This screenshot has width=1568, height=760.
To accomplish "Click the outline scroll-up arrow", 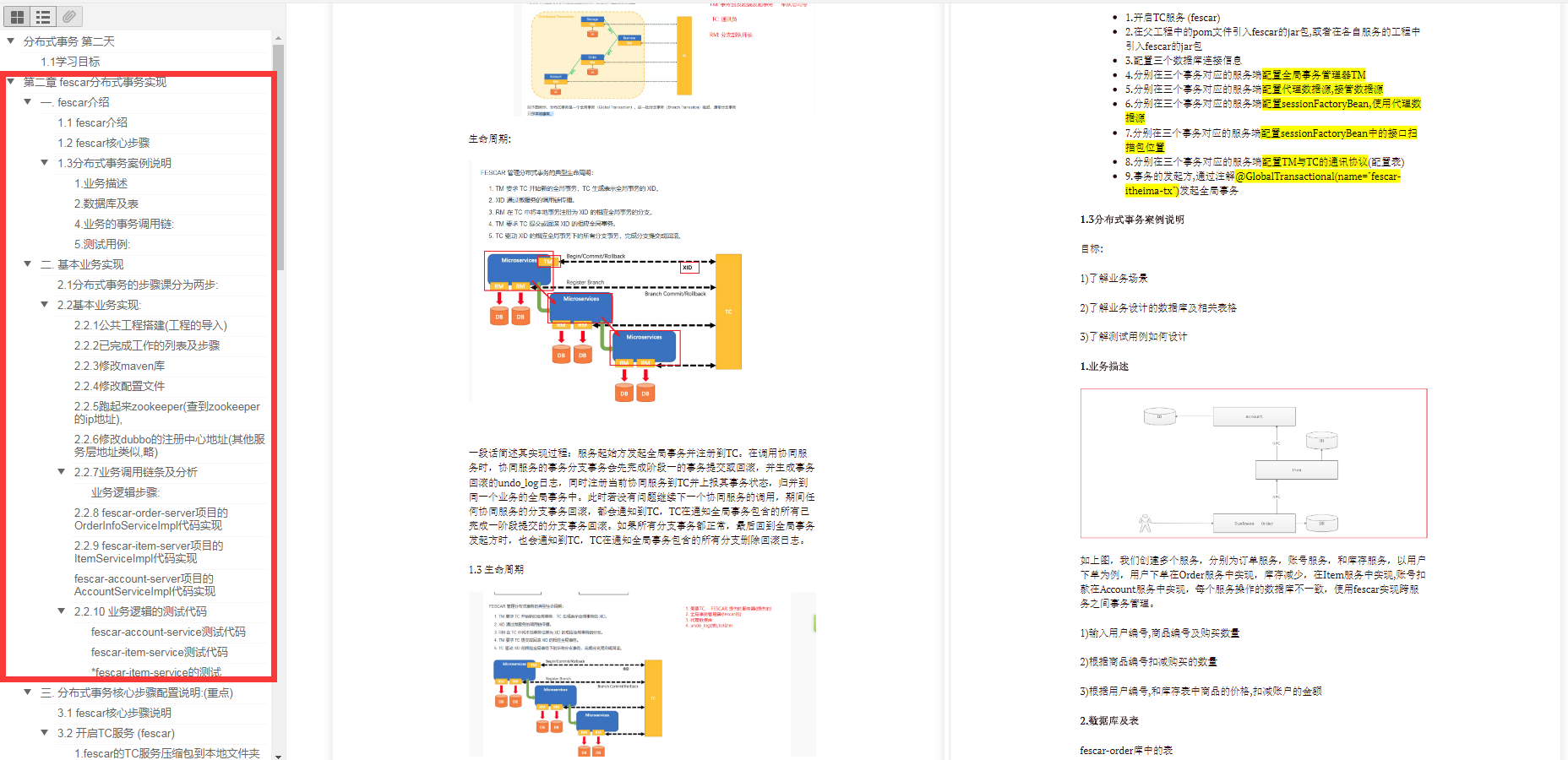I will click(x=278, y=38).
